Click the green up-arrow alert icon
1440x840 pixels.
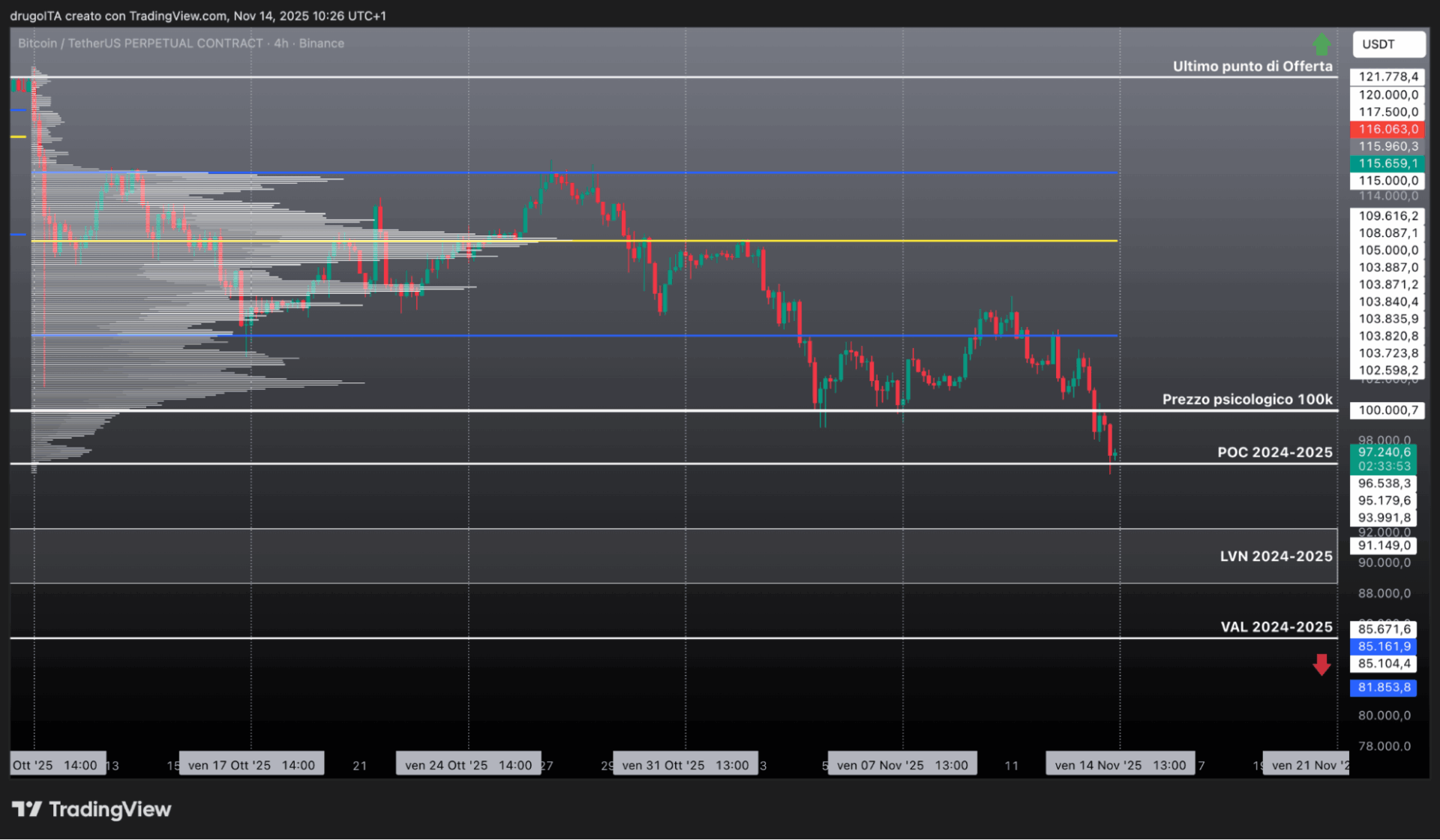(x=1322, y=44)
